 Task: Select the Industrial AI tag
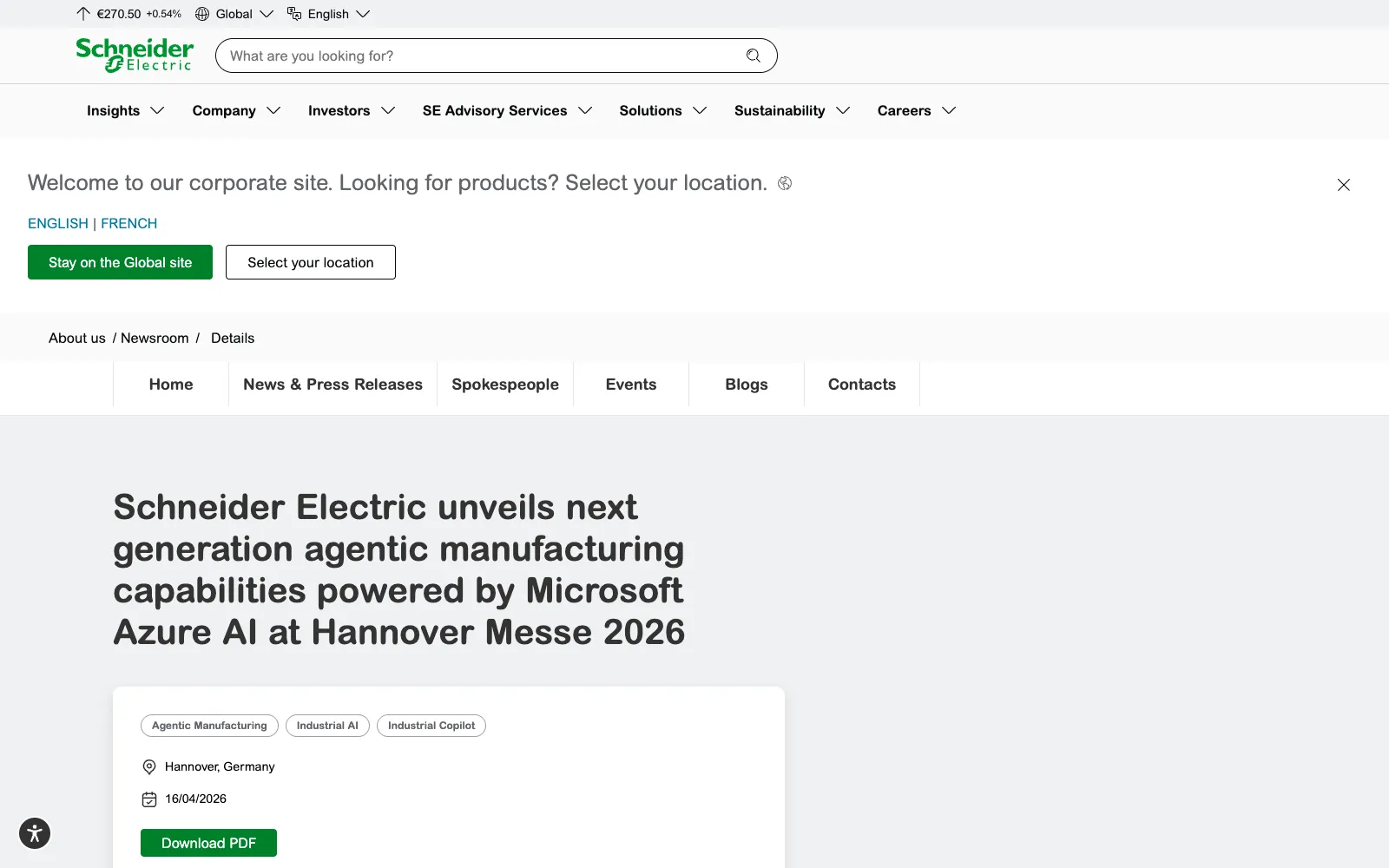(x=327, y=726)
